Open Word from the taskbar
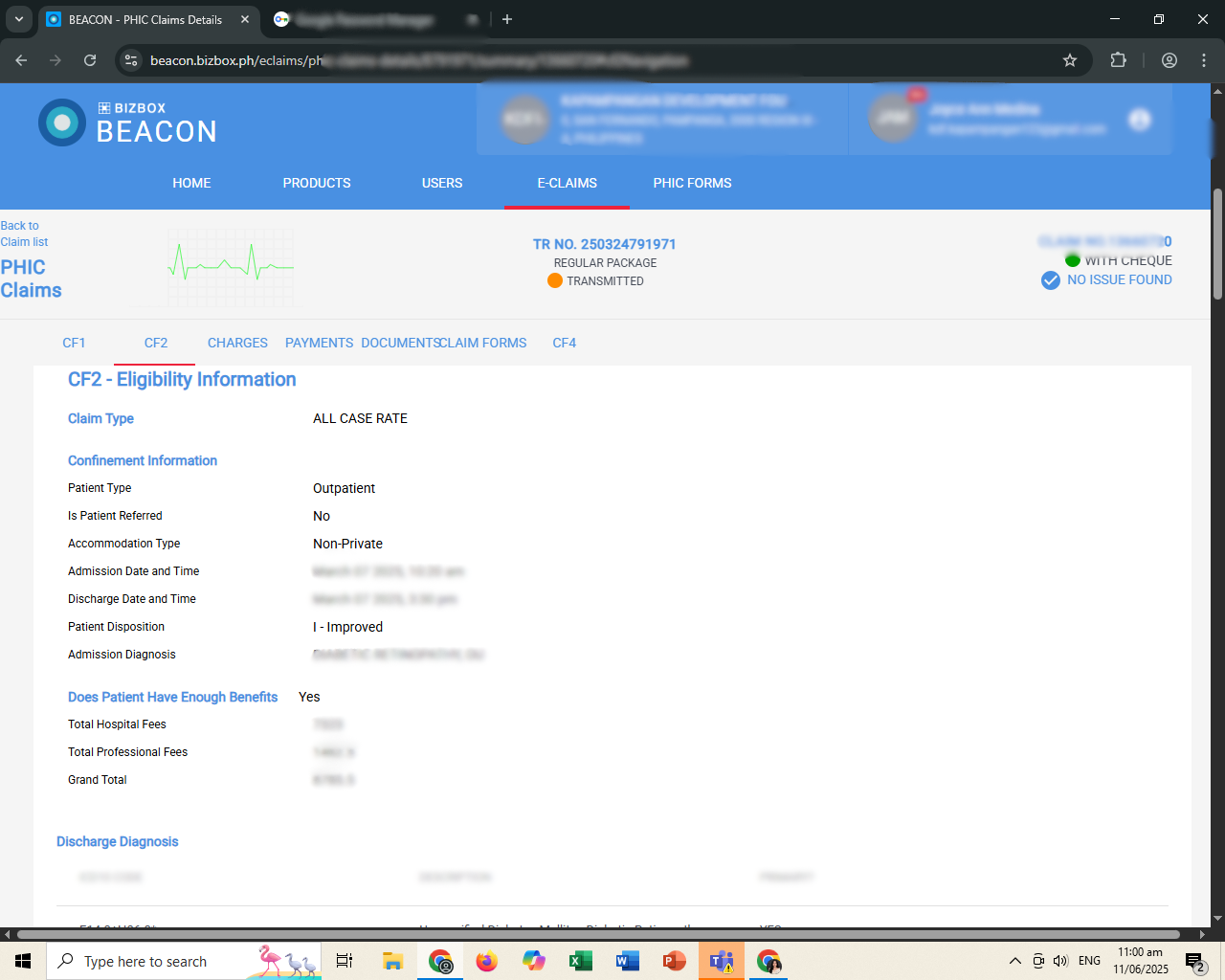Screen dimensions: 1225x980 (628, 961)
